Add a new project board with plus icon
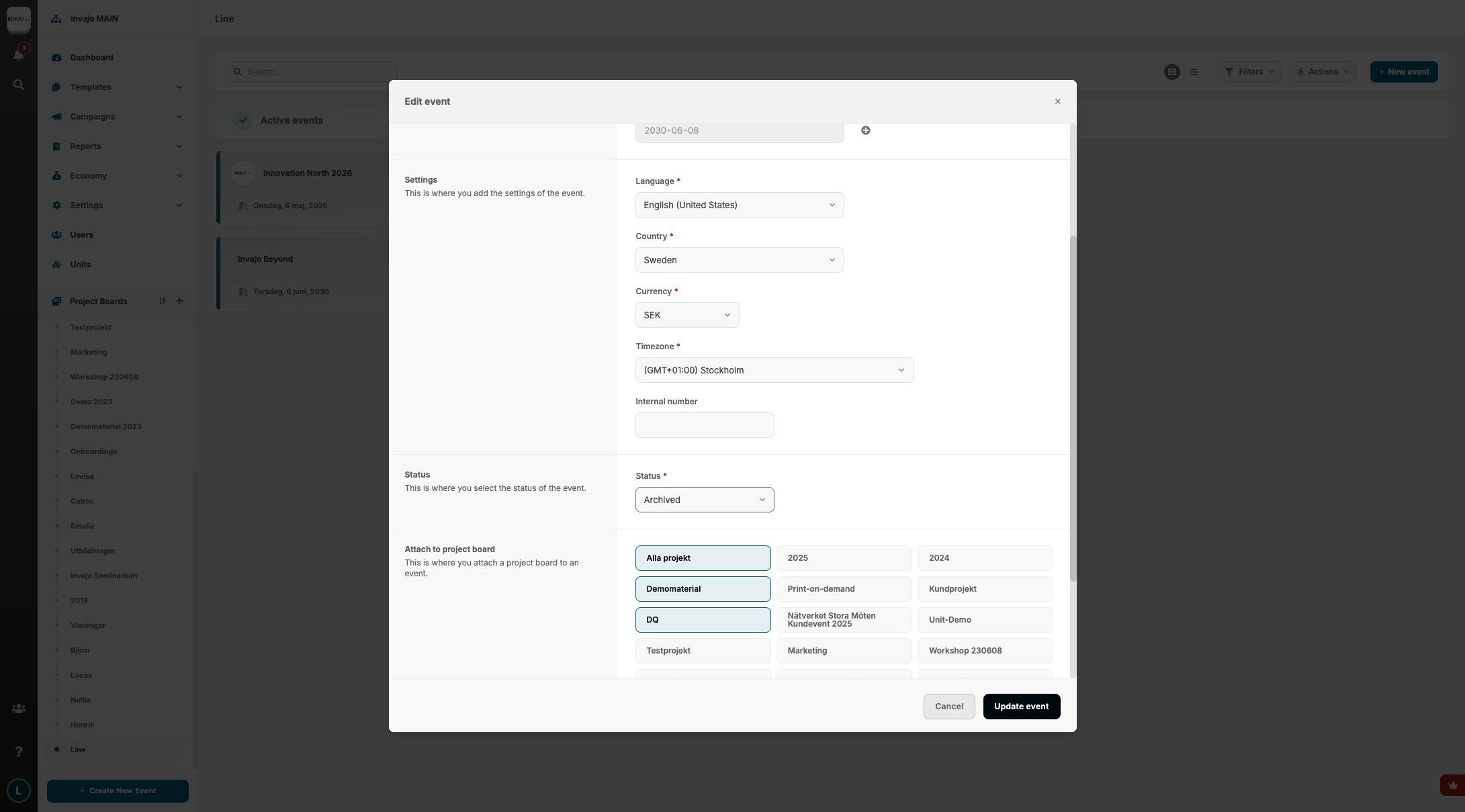1465x812 pixels. pos(179,301)
